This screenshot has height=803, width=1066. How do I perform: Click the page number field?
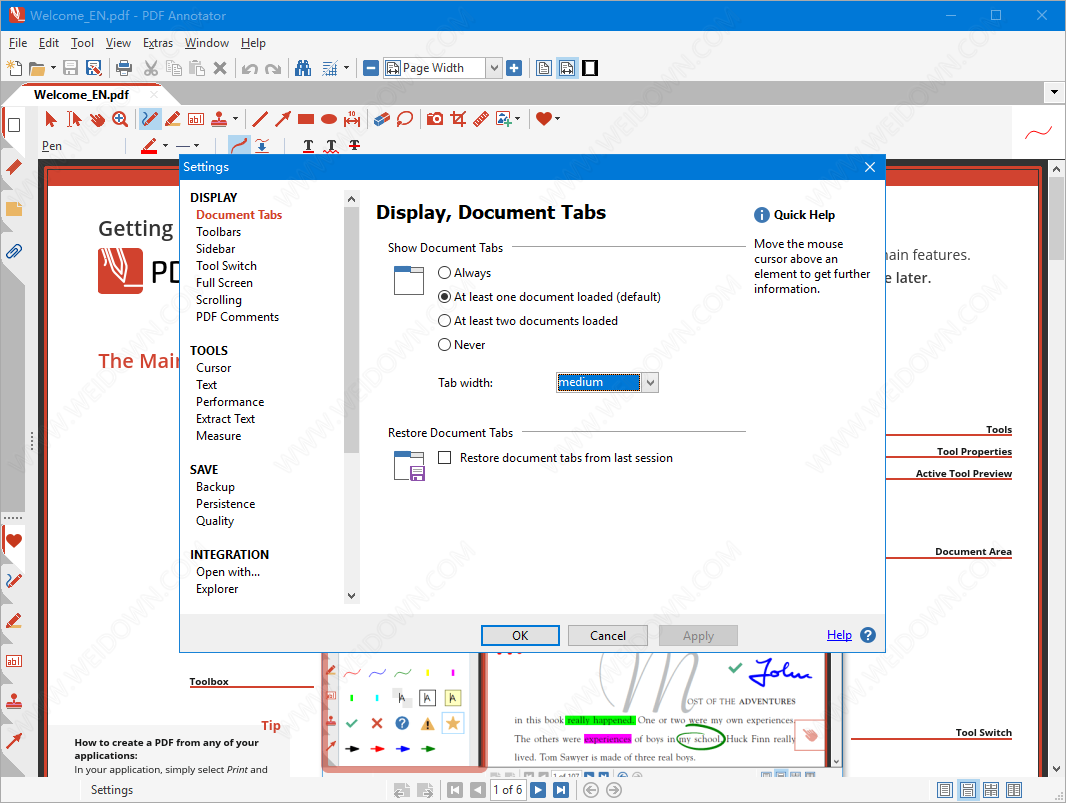click(x=507, y=790)
